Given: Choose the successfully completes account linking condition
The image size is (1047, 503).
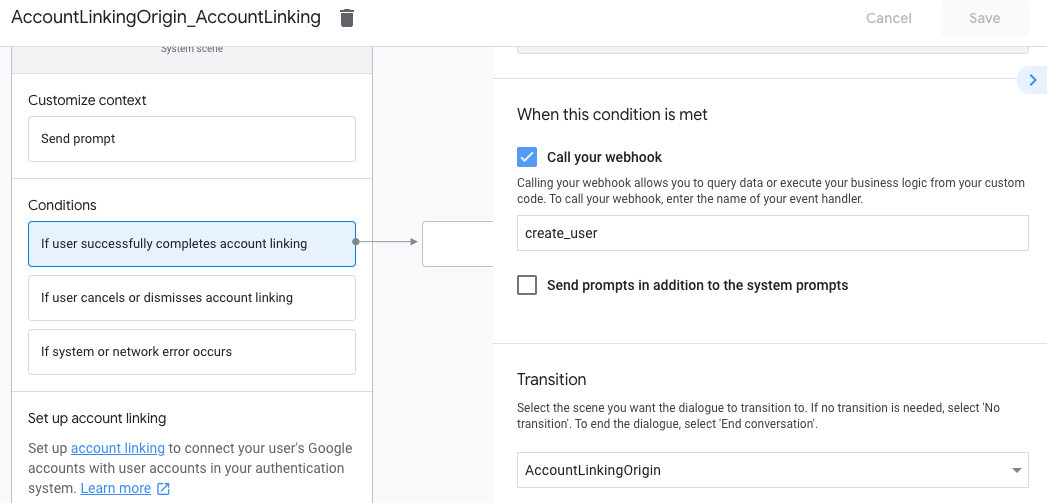Looking at the screenshot, I should (192, 244).
